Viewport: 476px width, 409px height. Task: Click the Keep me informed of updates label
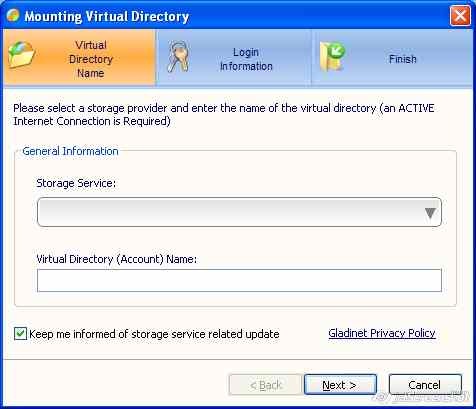tap(154, 334)
